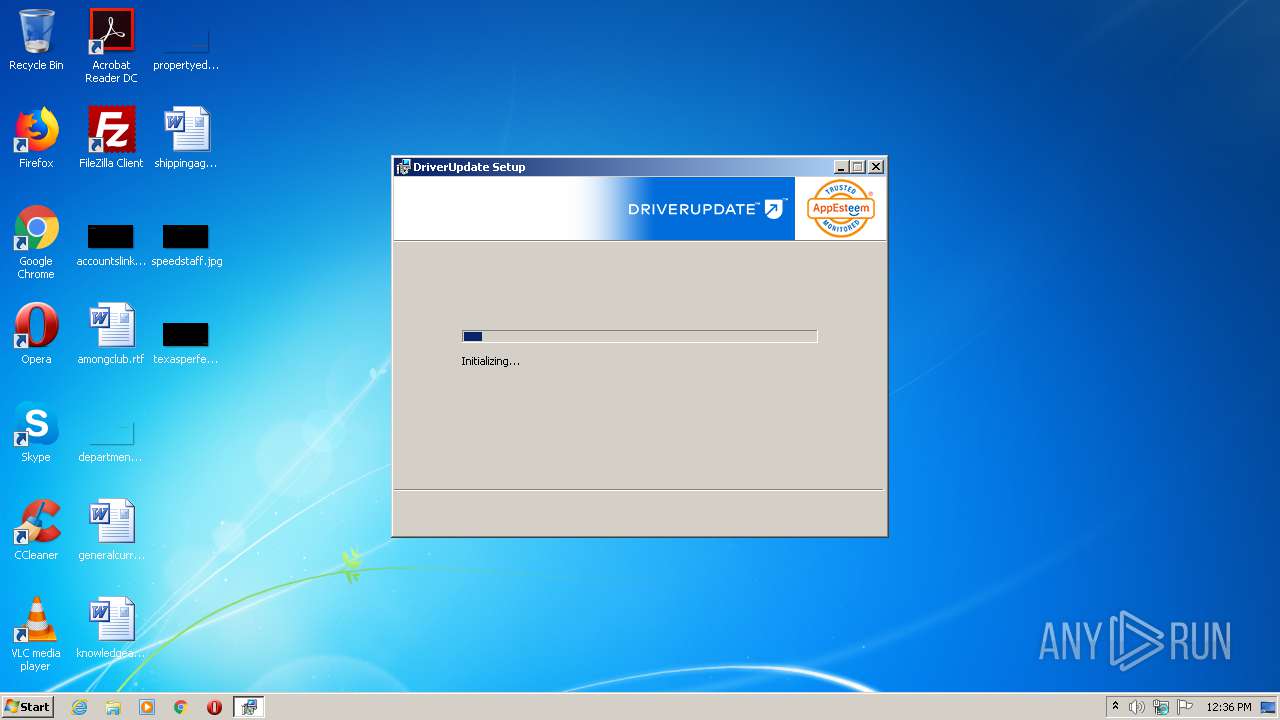Viewport: 1280px width, 720px height.
Task: Open the Opera desktop shortcut
Action: click(36, 334)
